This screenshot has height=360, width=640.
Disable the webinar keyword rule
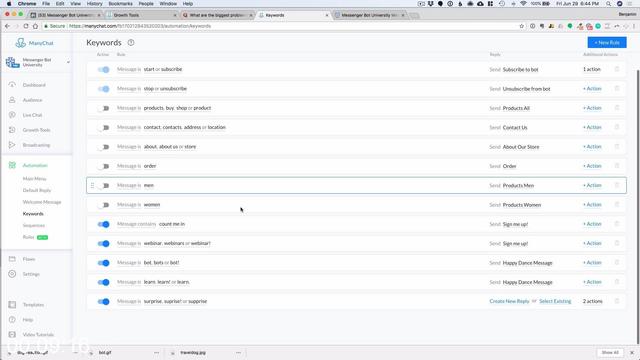103,243
